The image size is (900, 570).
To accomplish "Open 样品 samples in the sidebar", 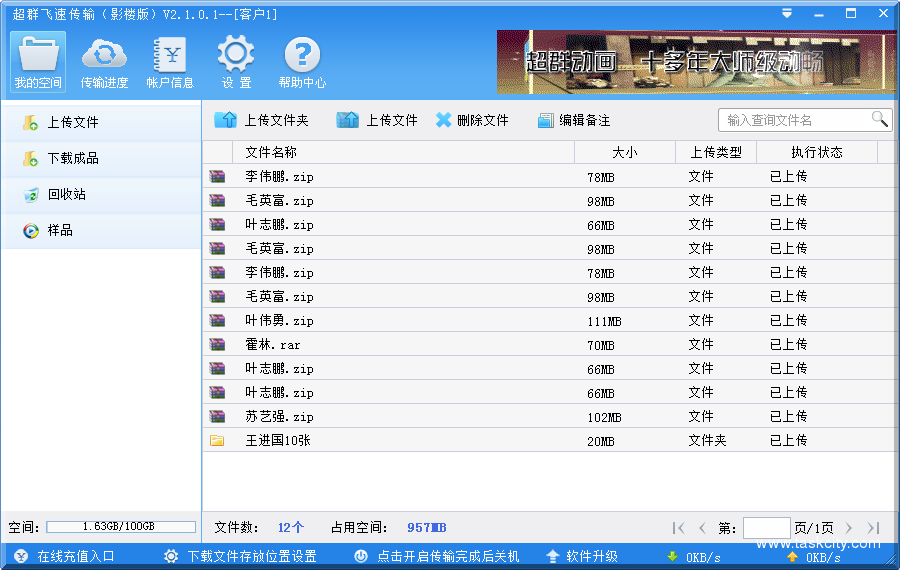I will tap(60, 230).
